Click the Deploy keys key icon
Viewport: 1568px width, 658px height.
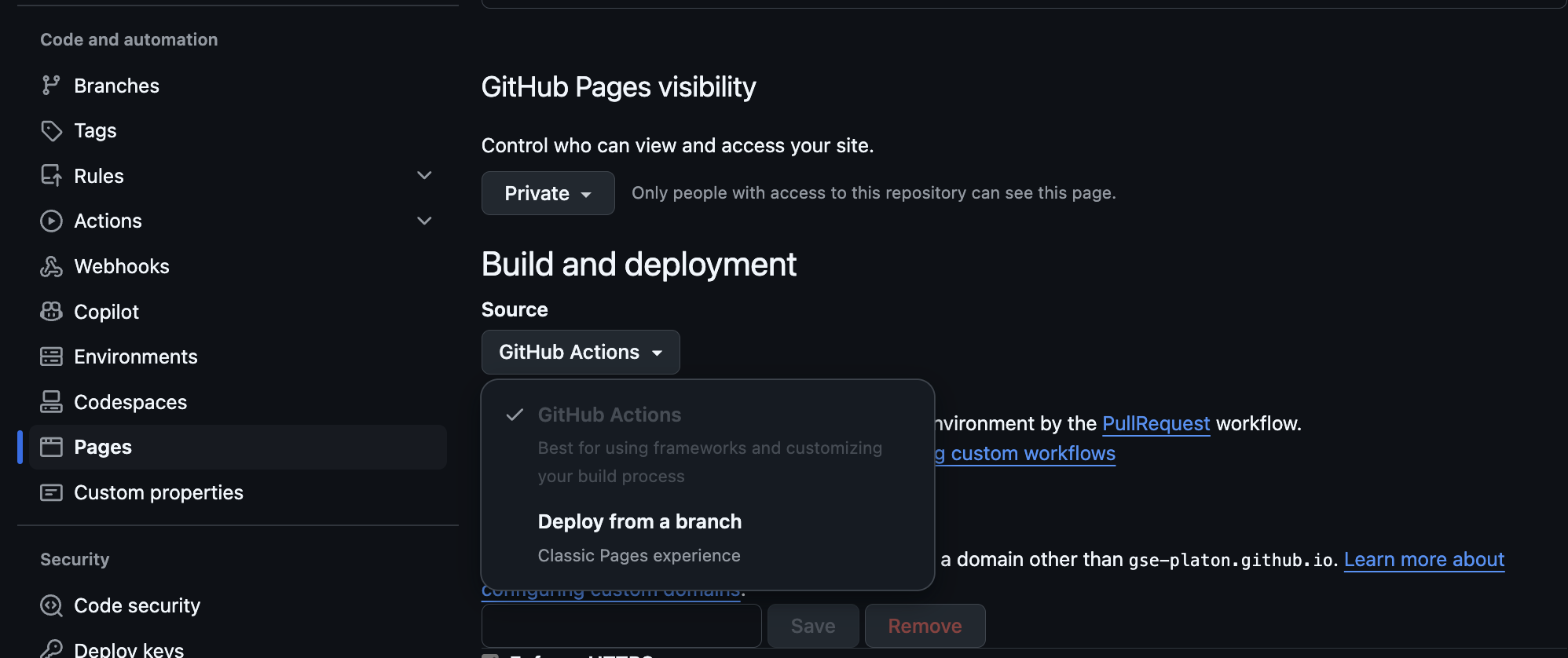[x=51, y=649]
